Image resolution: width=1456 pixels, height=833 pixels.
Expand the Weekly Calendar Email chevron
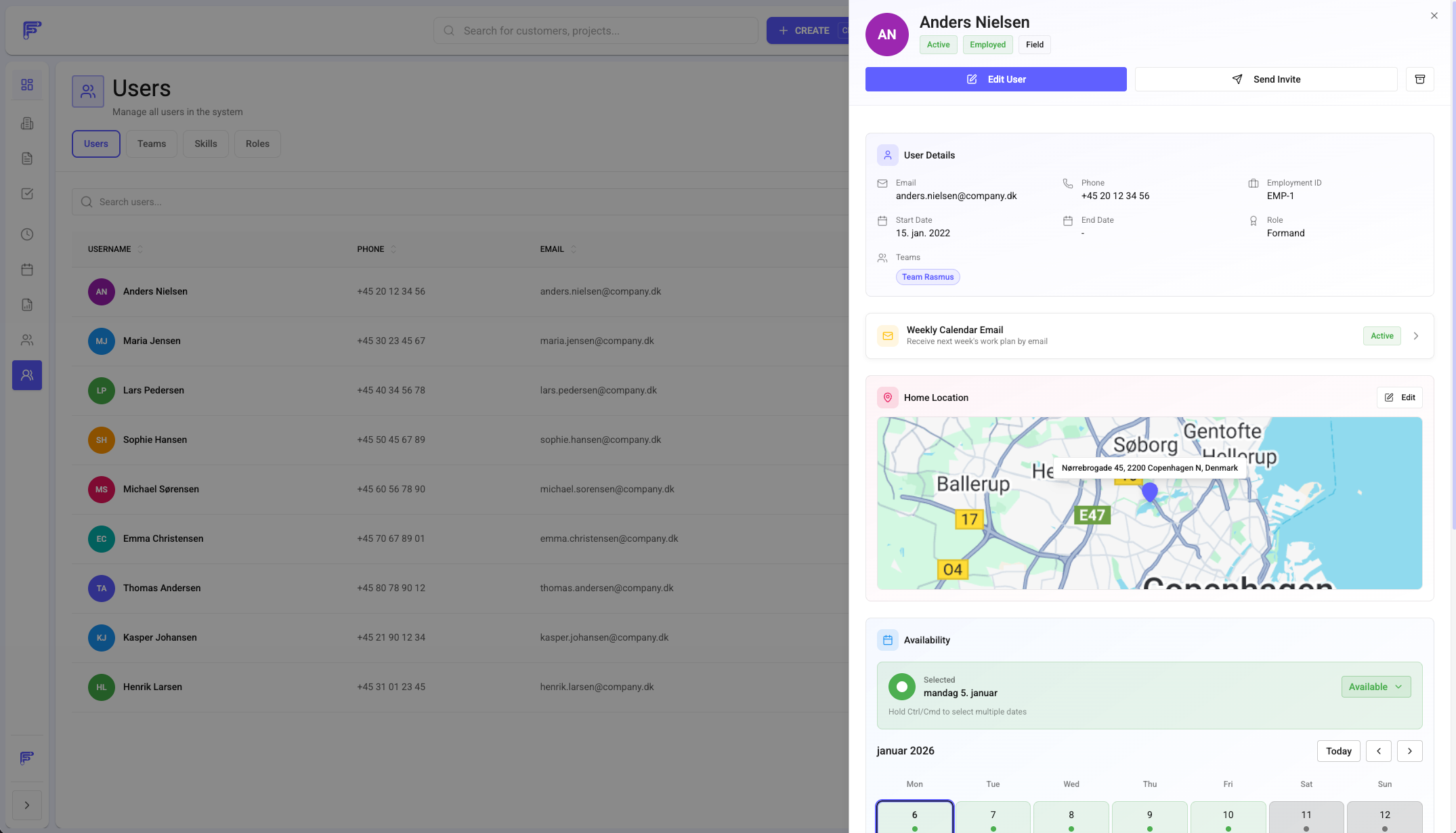tap(1416, 335)
